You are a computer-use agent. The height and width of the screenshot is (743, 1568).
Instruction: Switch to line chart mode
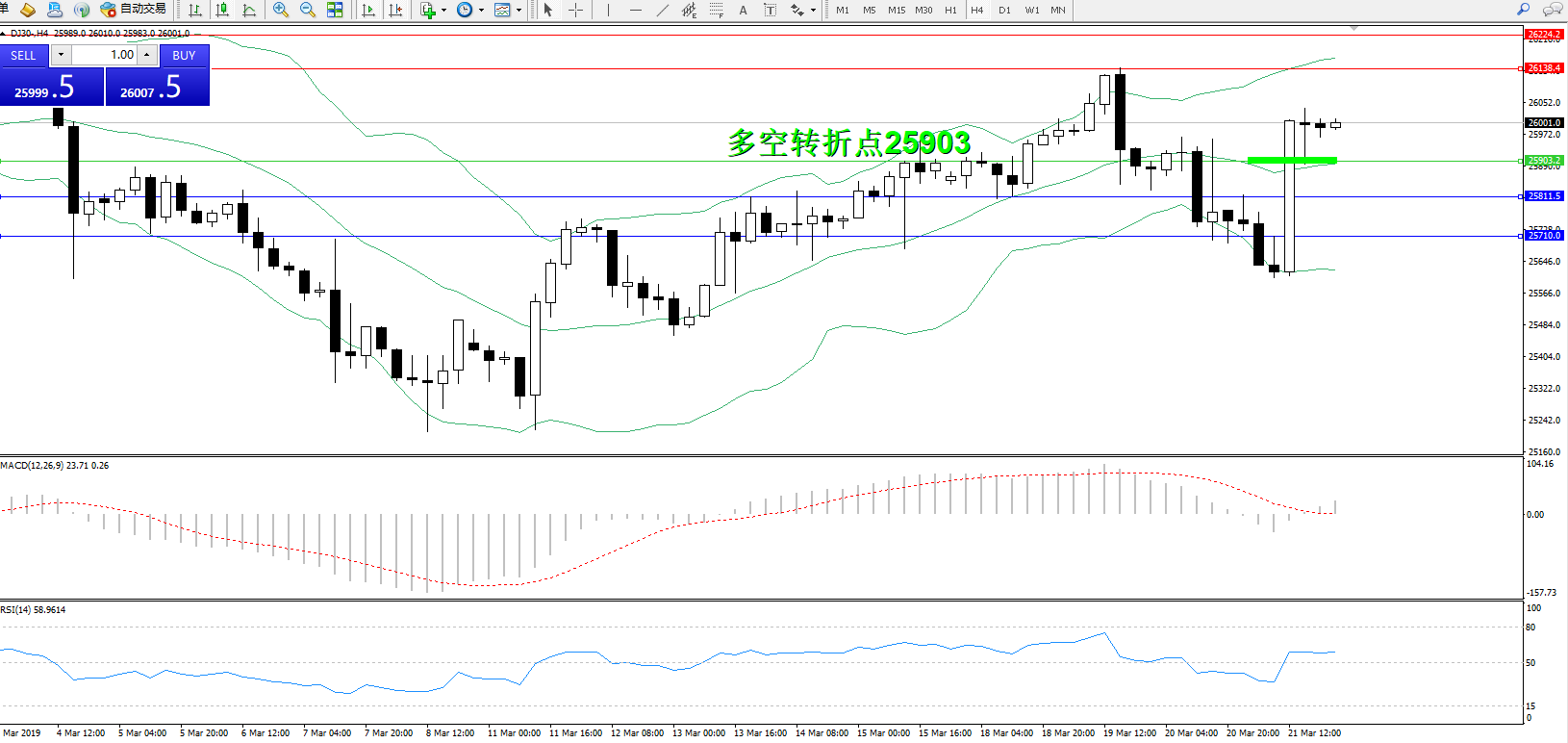pos(249,10)
